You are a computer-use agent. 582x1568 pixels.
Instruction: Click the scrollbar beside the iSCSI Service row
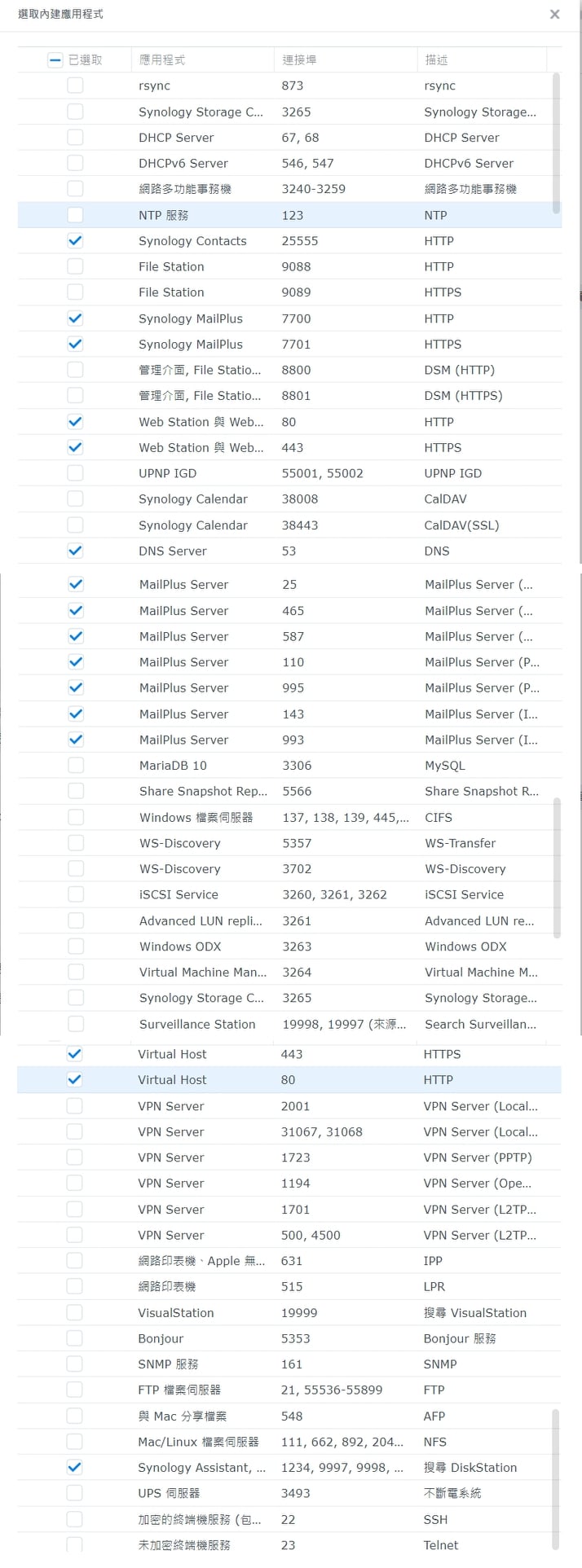tap(558, 867)
